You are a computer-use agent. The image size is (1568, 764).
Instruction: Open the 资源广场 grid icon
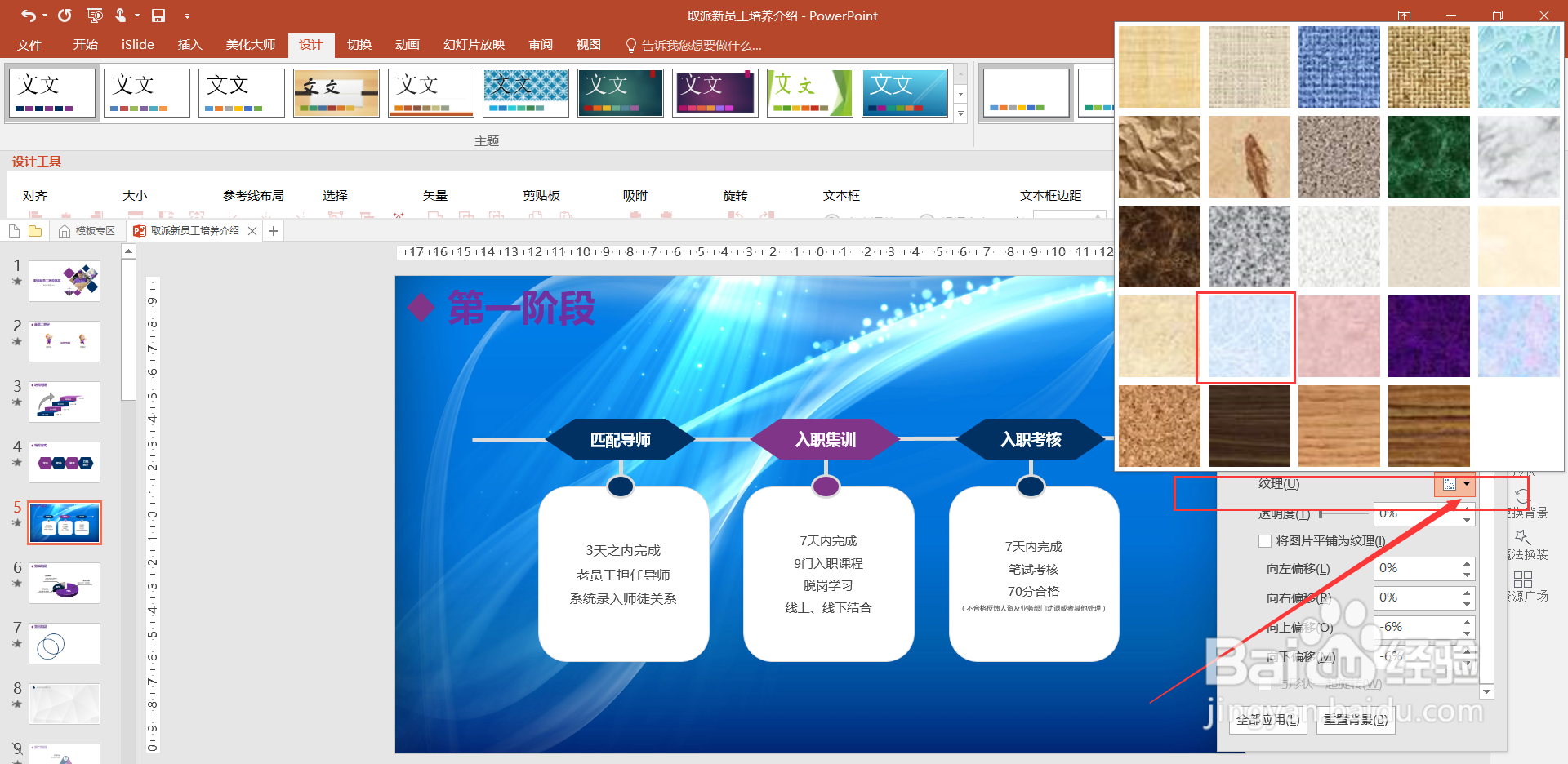point(1523,580)
